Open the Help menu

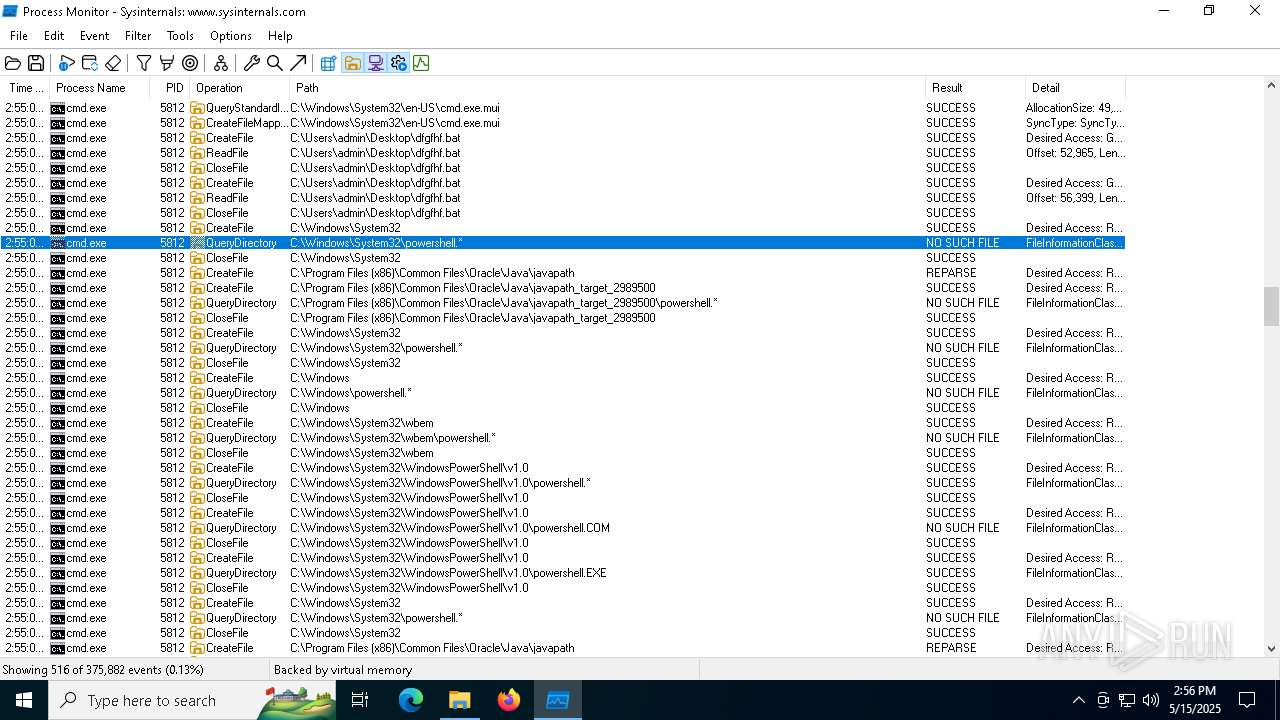coord(280,36)
